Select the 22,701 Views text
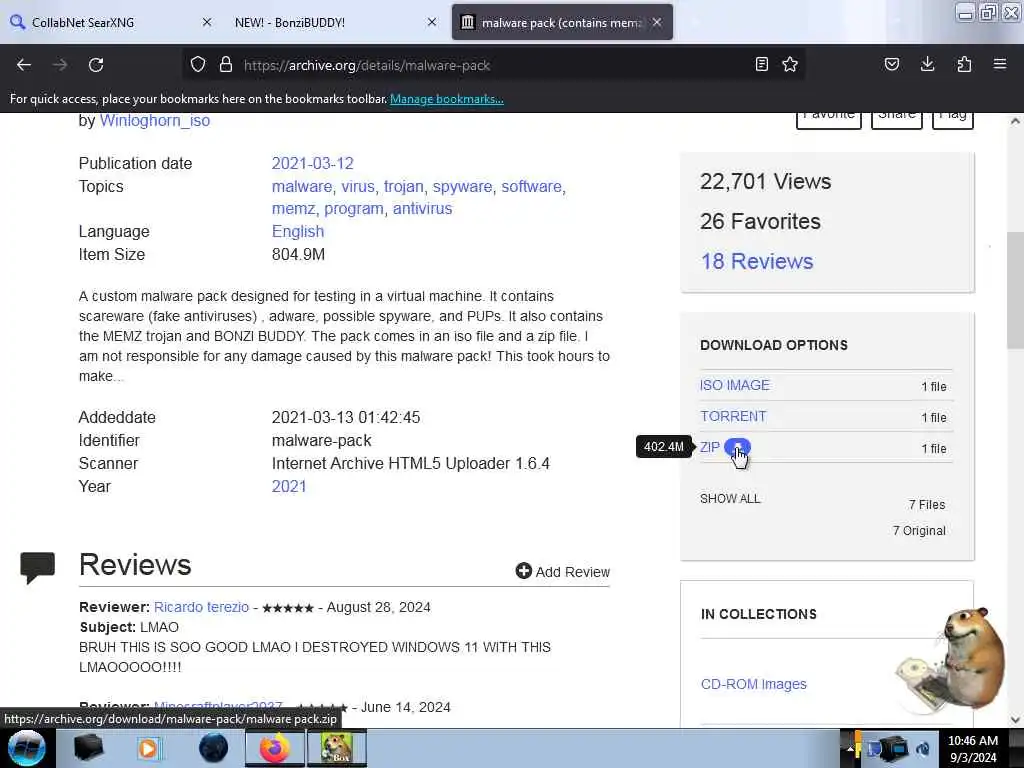Screen dimensions: 1024x768 (765, 182)
